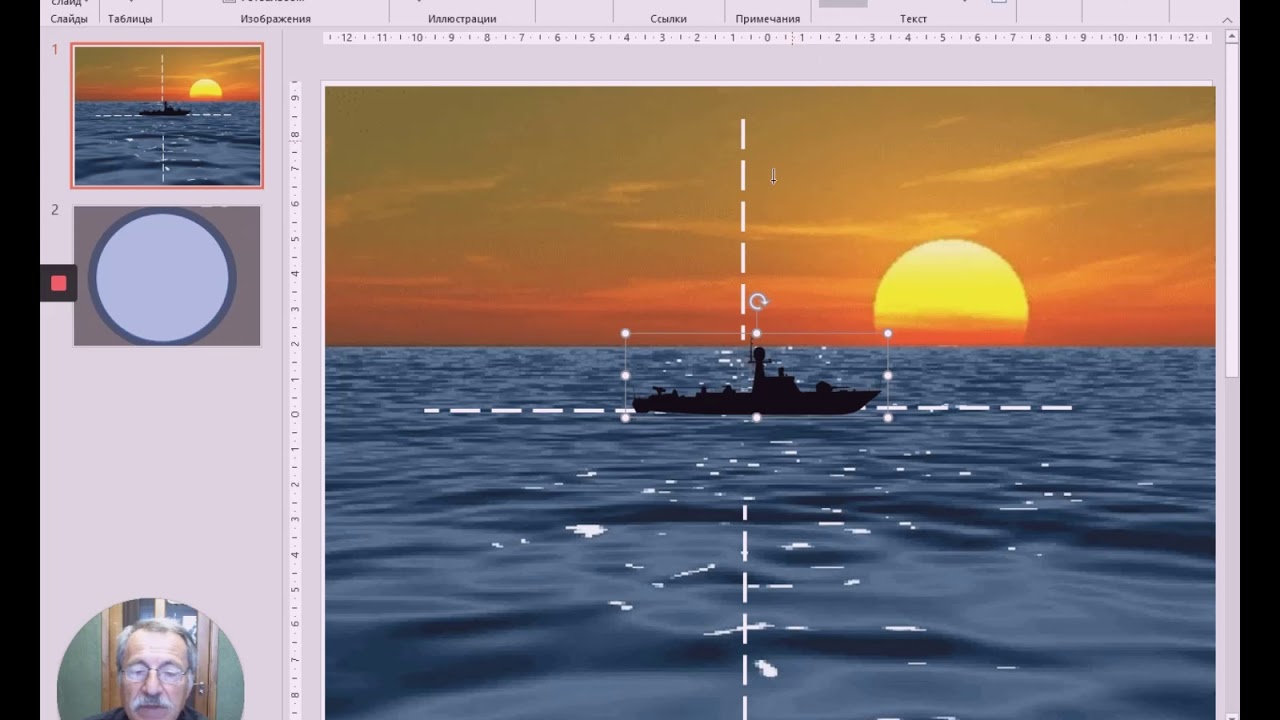This screenshot has width=1280, height=720.
Task: Click the 'Иллюстрации' ribbon group label
Action: [x=462, y=19]
